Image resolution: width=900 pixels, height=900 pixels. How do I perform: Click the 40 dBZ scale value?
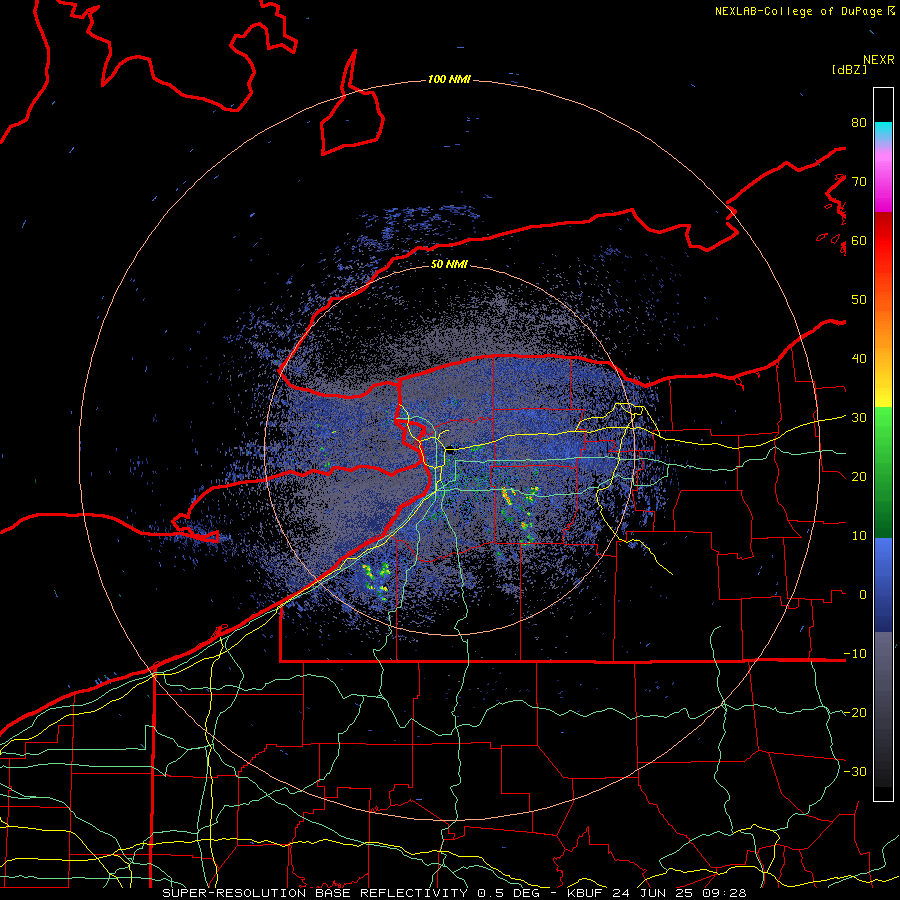[x=859, y=359]
